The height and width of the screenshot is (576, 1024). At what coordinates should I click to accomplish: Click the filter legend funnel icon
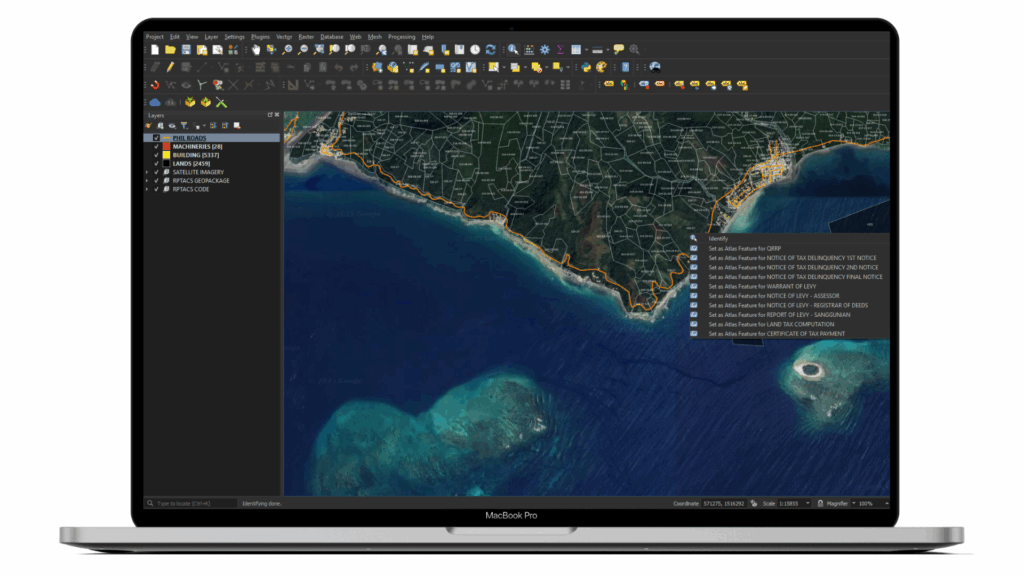click(x=183, y=126)
